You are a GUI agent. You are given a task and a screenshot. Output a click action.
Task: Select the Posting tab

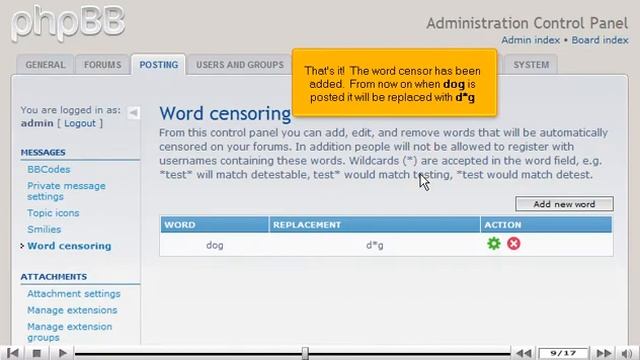159,65
